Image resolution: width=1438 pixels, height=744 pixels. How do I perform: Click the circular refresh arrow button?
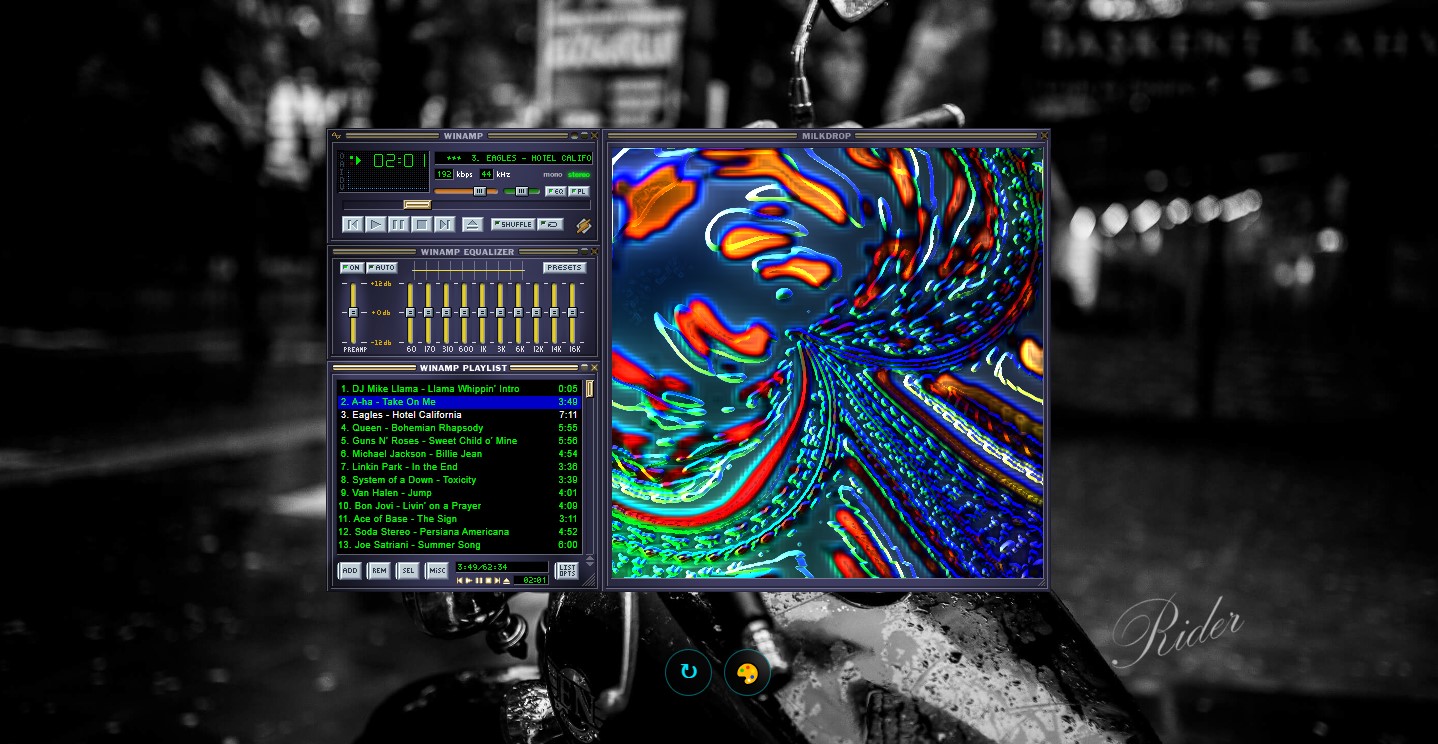pyautogui.click(x=688, y=672)
